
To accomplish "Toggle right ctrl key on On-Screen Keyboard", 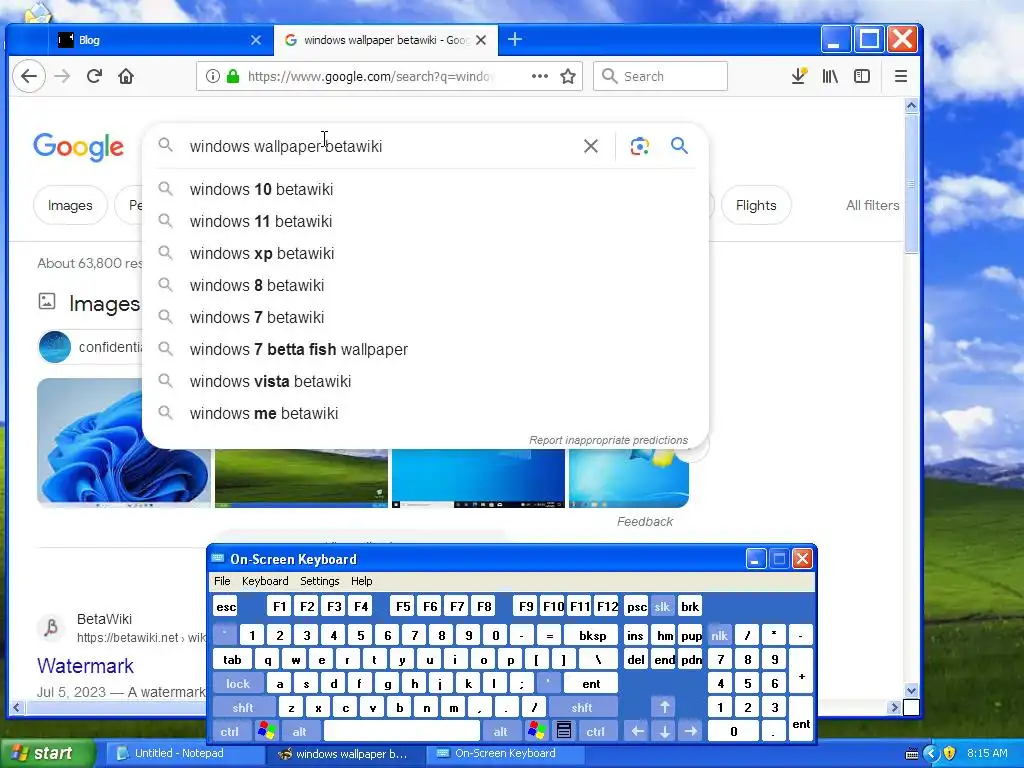I will (595, 731).
